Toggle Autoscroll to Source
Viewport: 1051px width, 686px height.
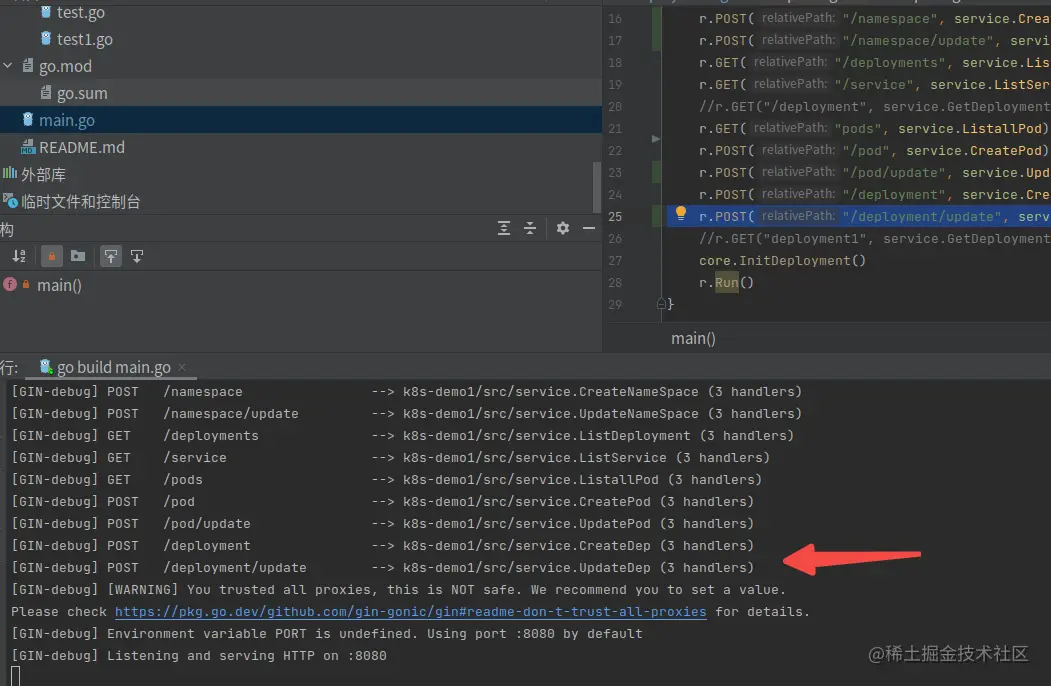111,256
